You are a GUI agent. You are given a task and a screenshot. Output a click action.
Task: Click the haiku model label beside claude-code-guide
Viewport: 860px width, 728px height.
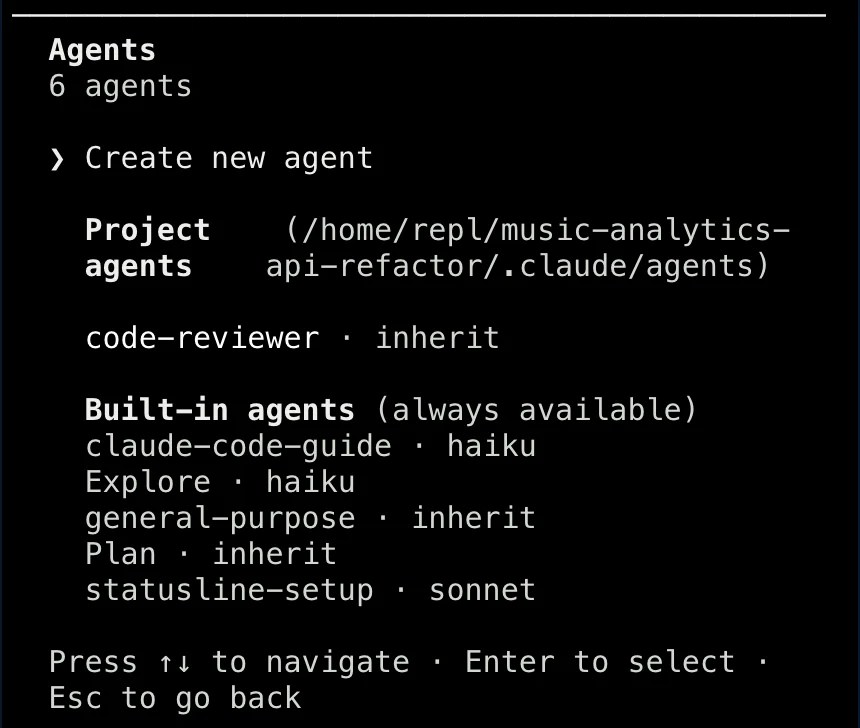click(491, 445)
